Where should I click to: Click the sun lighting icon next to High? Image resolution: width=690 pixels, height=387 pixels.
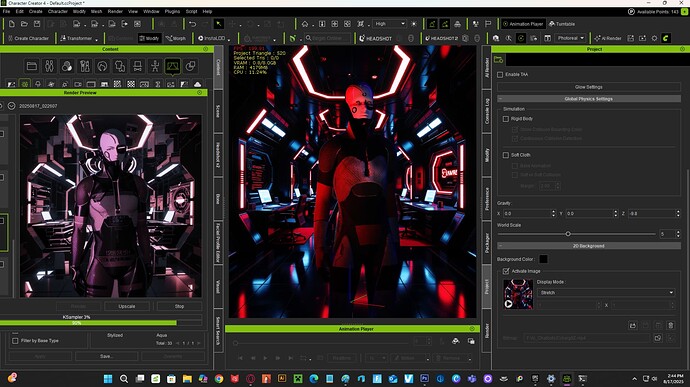tap(414, 24)
